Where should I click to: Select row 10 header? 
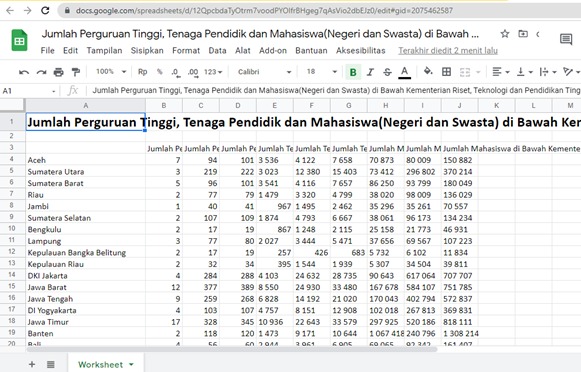coord(12,229)
